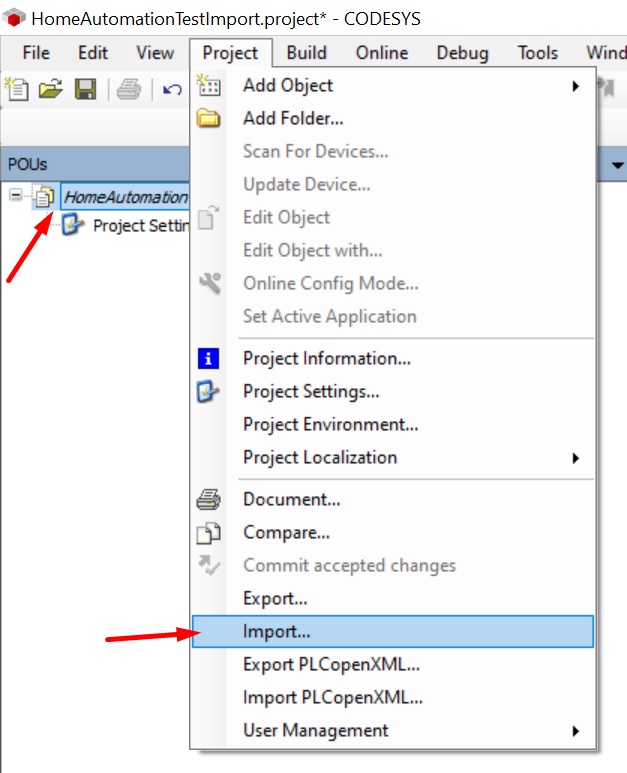Select Project Localization menu entry
Screen dimensions: 627x773
(393, 457)
